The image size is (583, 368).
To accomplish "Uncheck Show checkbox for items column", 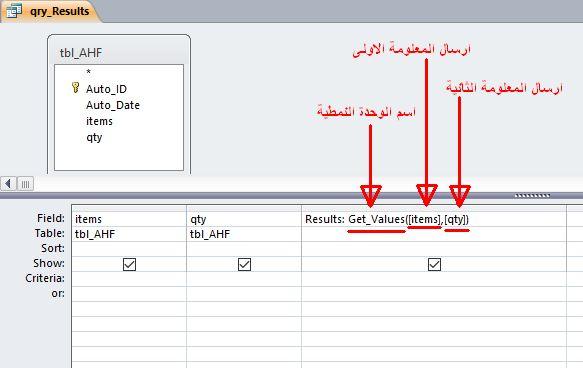I will [x=129, y=264].
